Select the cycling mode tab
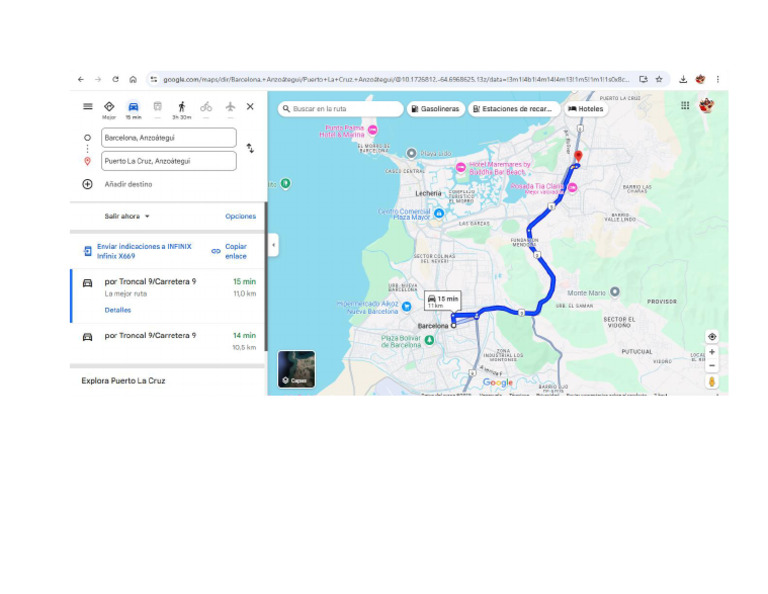The height and width of the screenshot is (594, 768). [206, 110]
